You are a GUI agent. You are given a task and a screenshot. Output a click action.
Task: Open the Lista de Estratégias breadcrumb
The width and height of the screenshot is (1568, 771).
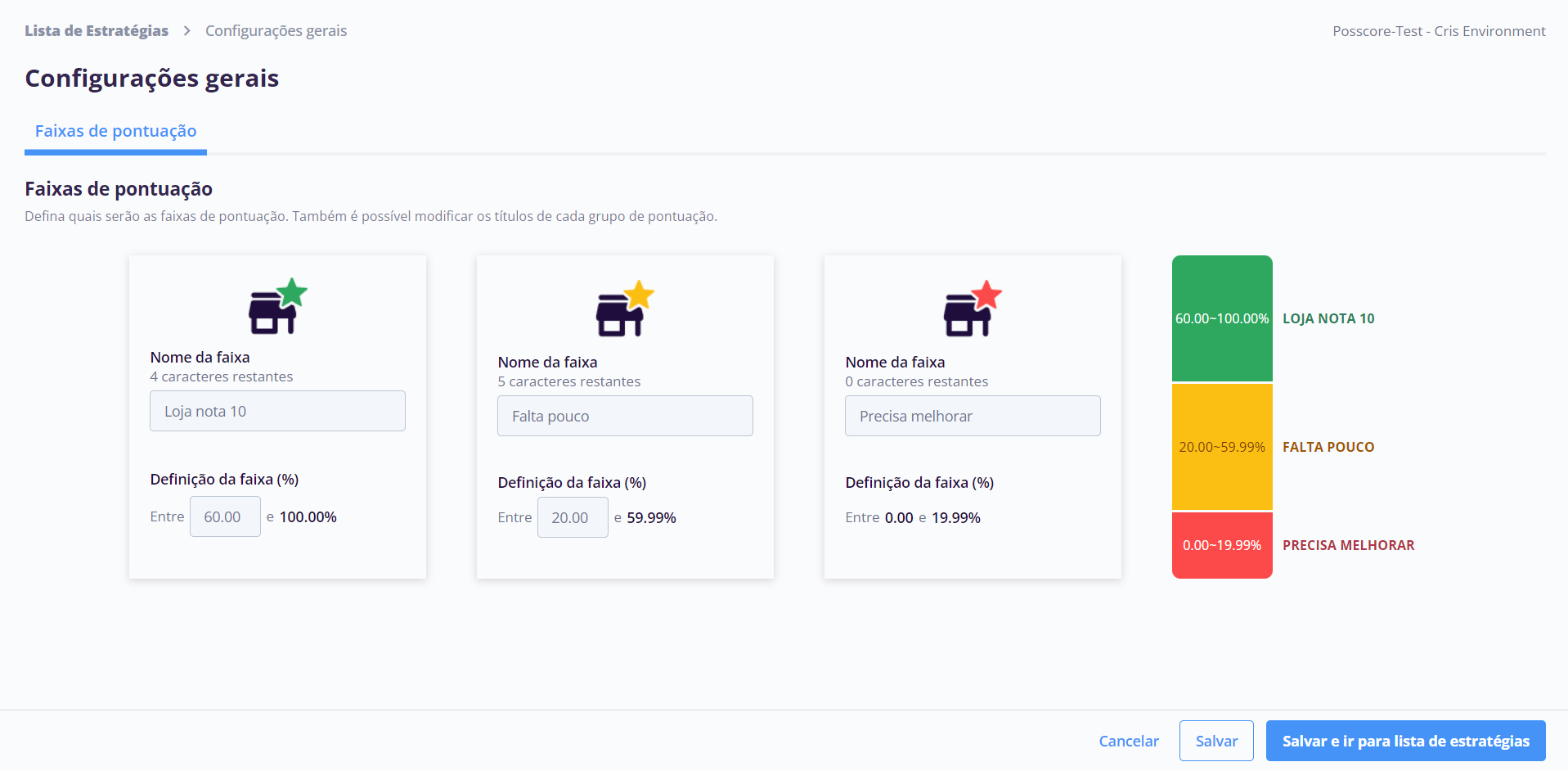tap(97, 31)
